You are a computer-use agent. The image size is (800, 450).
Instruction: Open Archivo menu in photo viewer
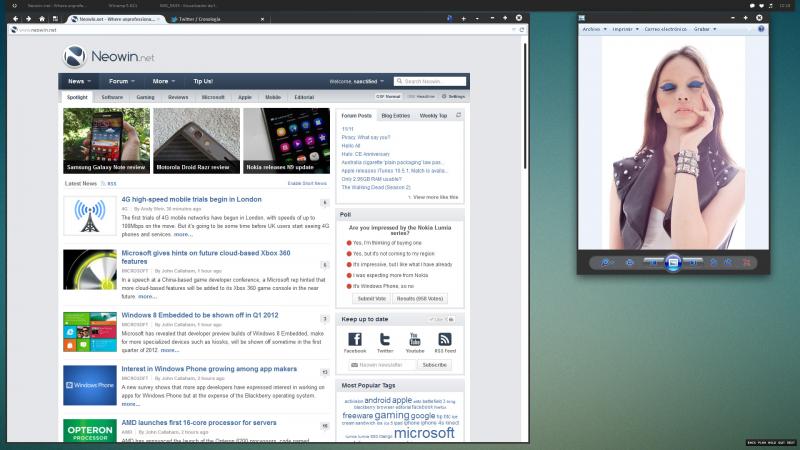pyautogui.click(x=594, y=29)
